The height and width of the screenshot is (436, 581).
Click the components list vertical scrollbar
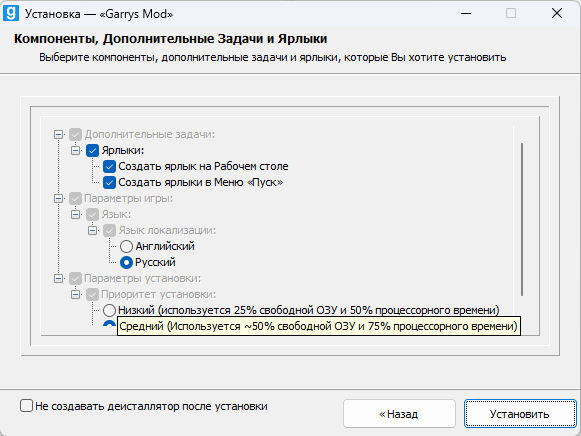[522, 219]
